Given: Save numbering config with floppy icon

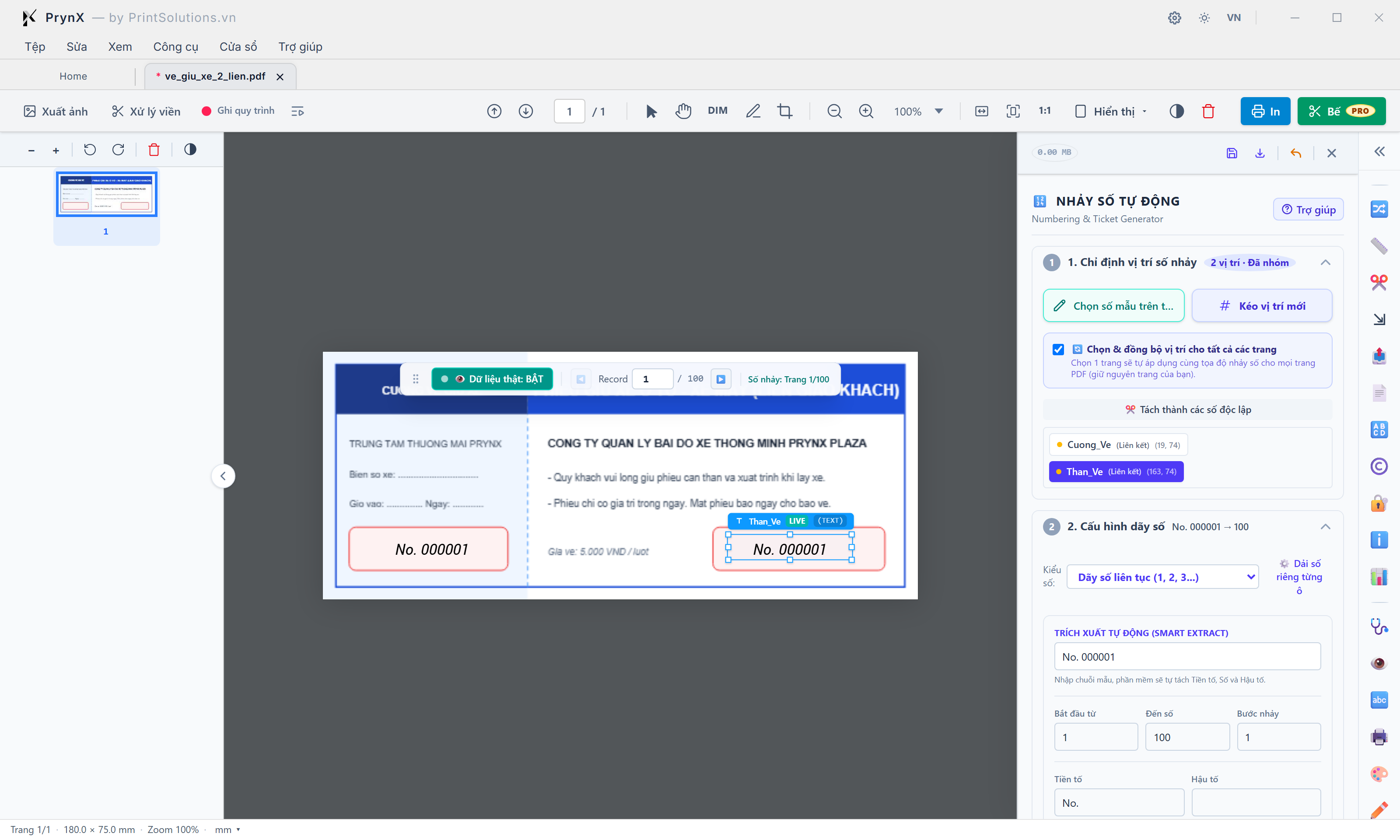Looking at the screenshot, I should tap(1232, 153).
